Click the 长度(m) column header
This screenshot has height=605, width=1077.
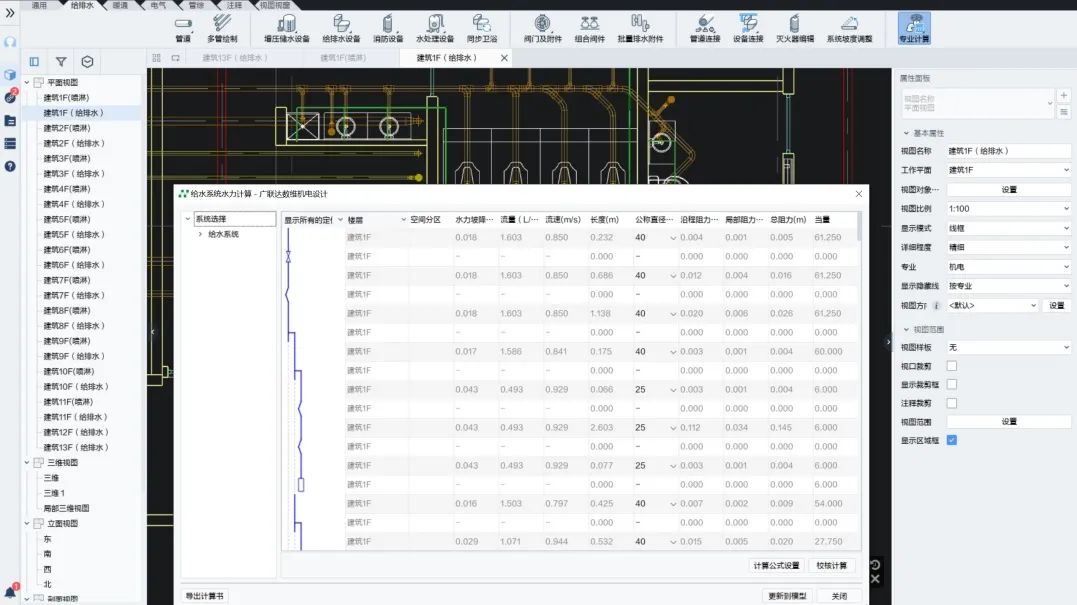coord(604,220)
